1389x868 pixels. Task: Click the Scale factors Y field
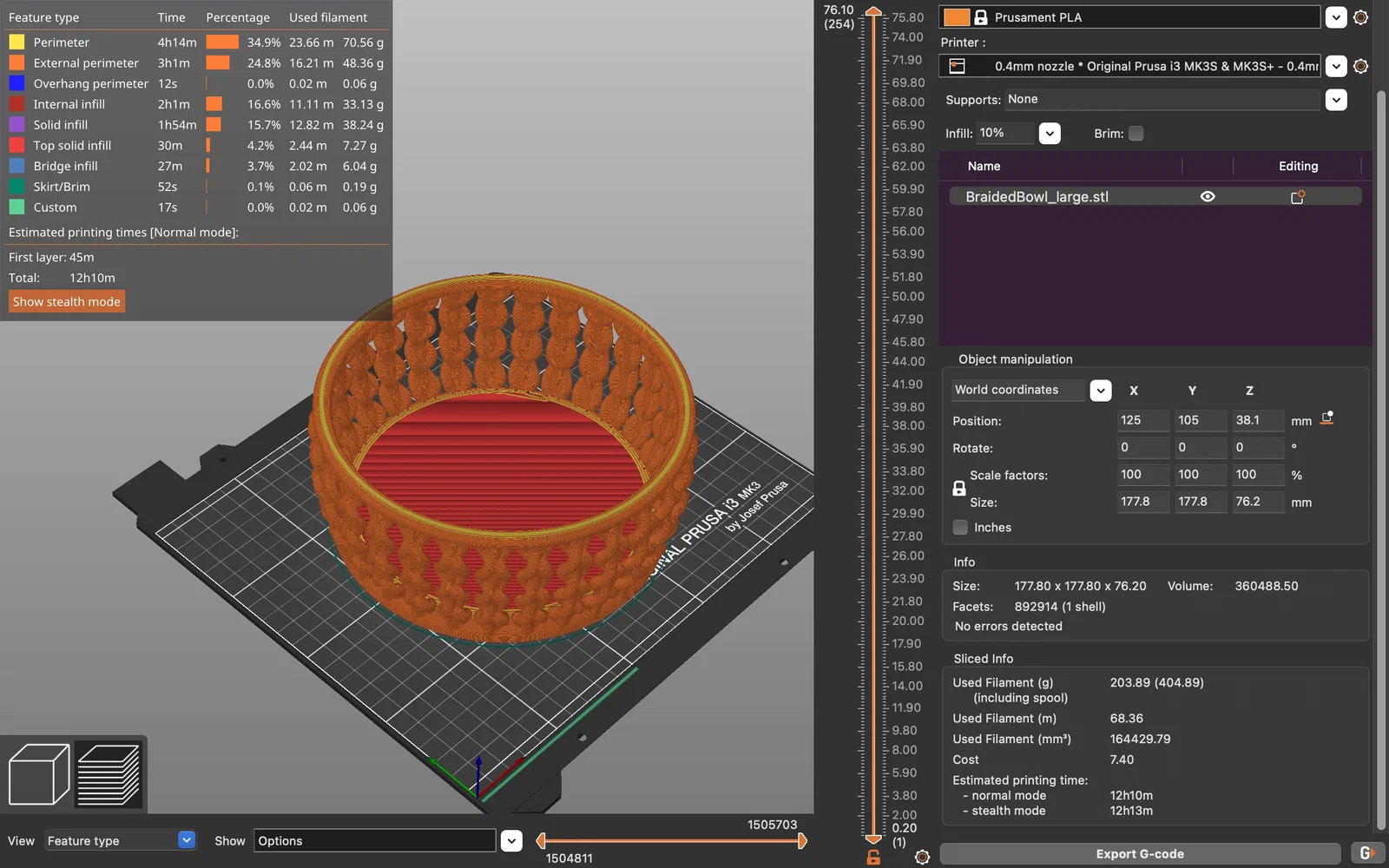pyautogui.click(x=1201, y=475)
